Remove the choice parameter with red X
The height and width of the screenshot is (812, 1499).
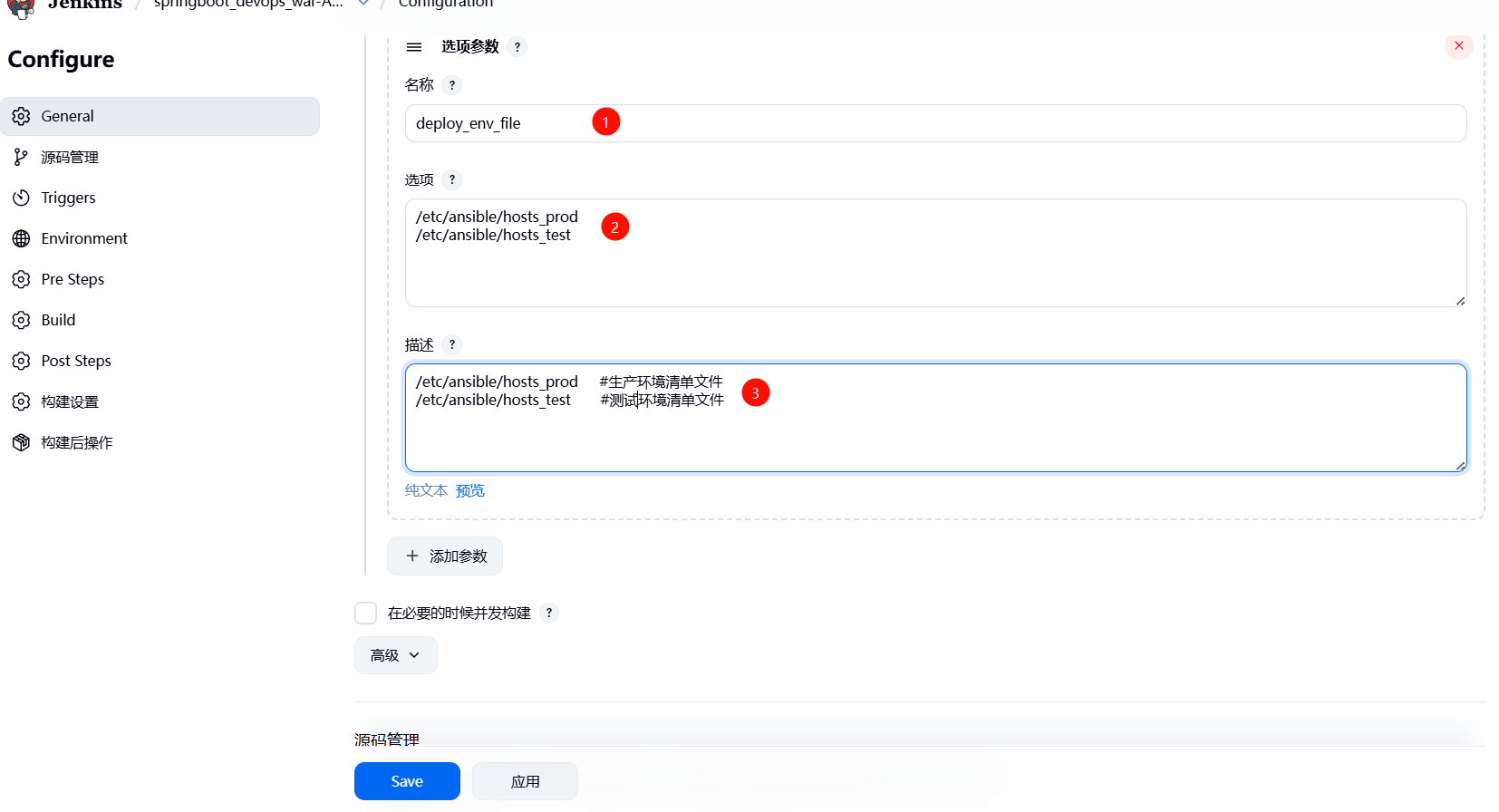pyautogui.click(x=1458, y=46)
